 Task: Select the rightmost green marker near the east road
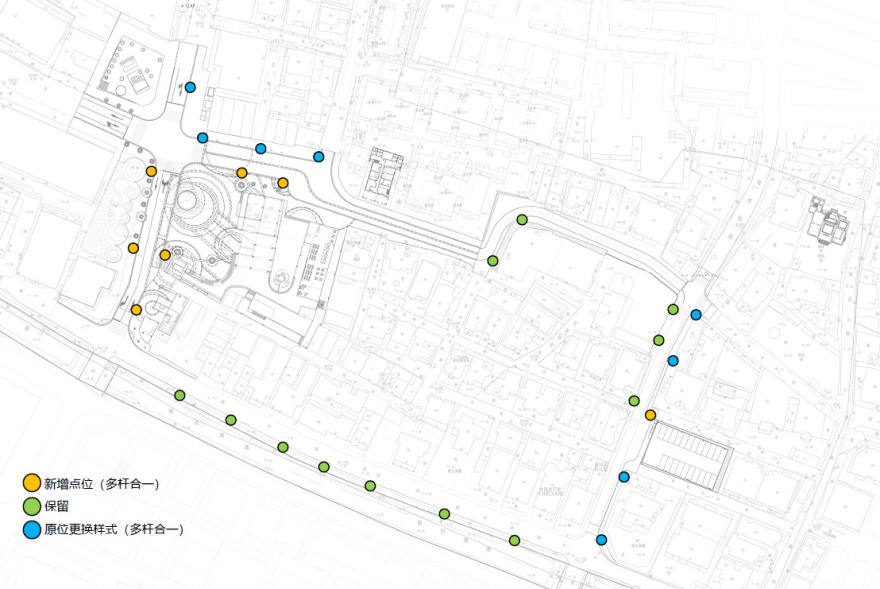click(673, 308)
